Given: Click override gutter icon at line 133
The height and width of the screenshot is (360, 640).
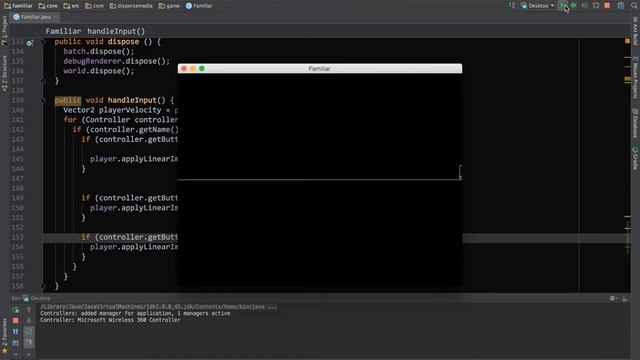Looking at the screenshot, I should [29, 42].
